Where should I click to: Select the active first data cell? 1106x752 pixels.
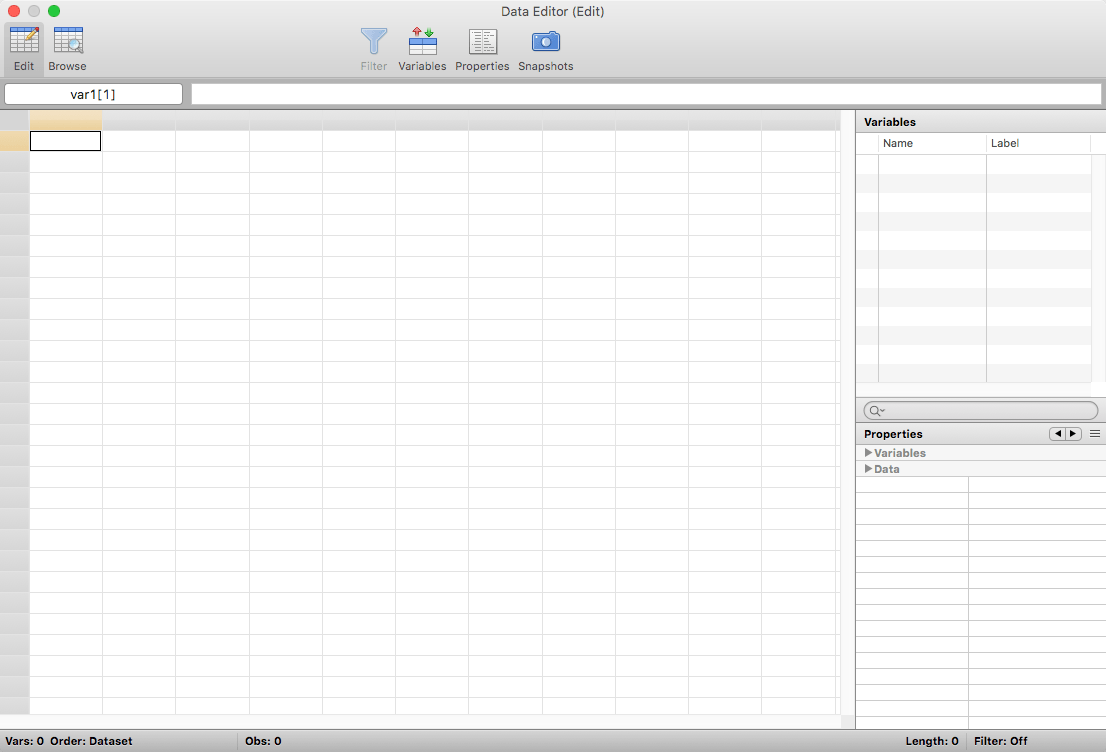pyautogui.click(x=66, y=141)
